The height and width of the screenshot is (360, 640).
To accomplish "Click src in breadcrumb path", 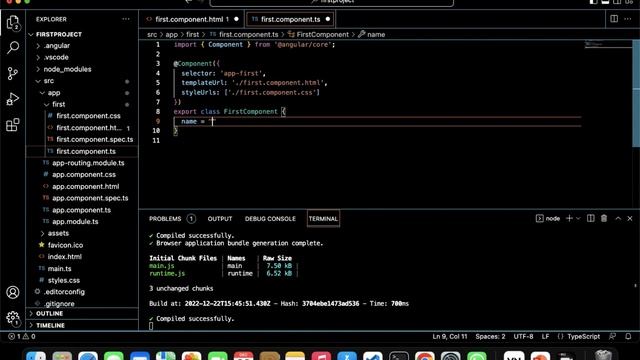I will coord(152,35).
